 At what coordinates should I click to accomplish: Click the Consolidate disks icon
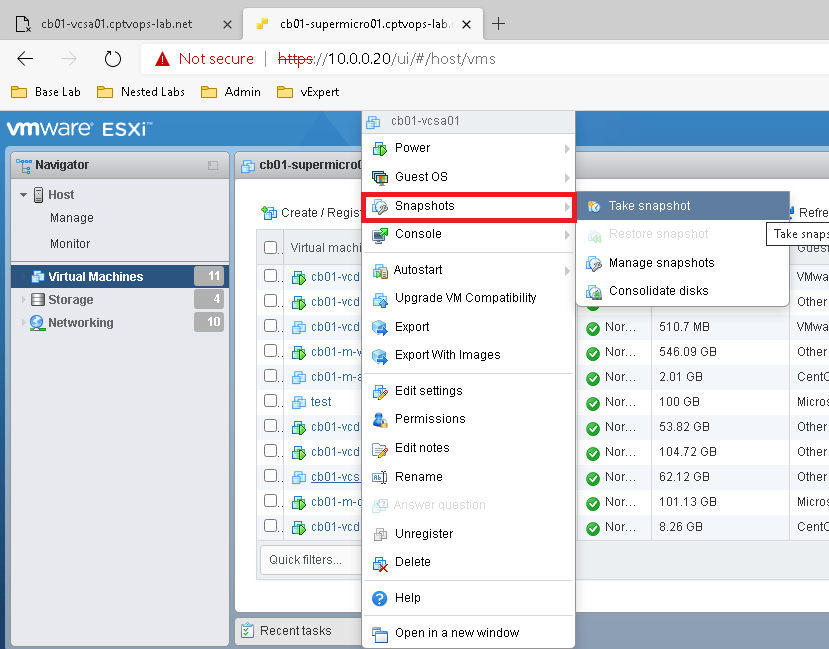tap(594, 291)
